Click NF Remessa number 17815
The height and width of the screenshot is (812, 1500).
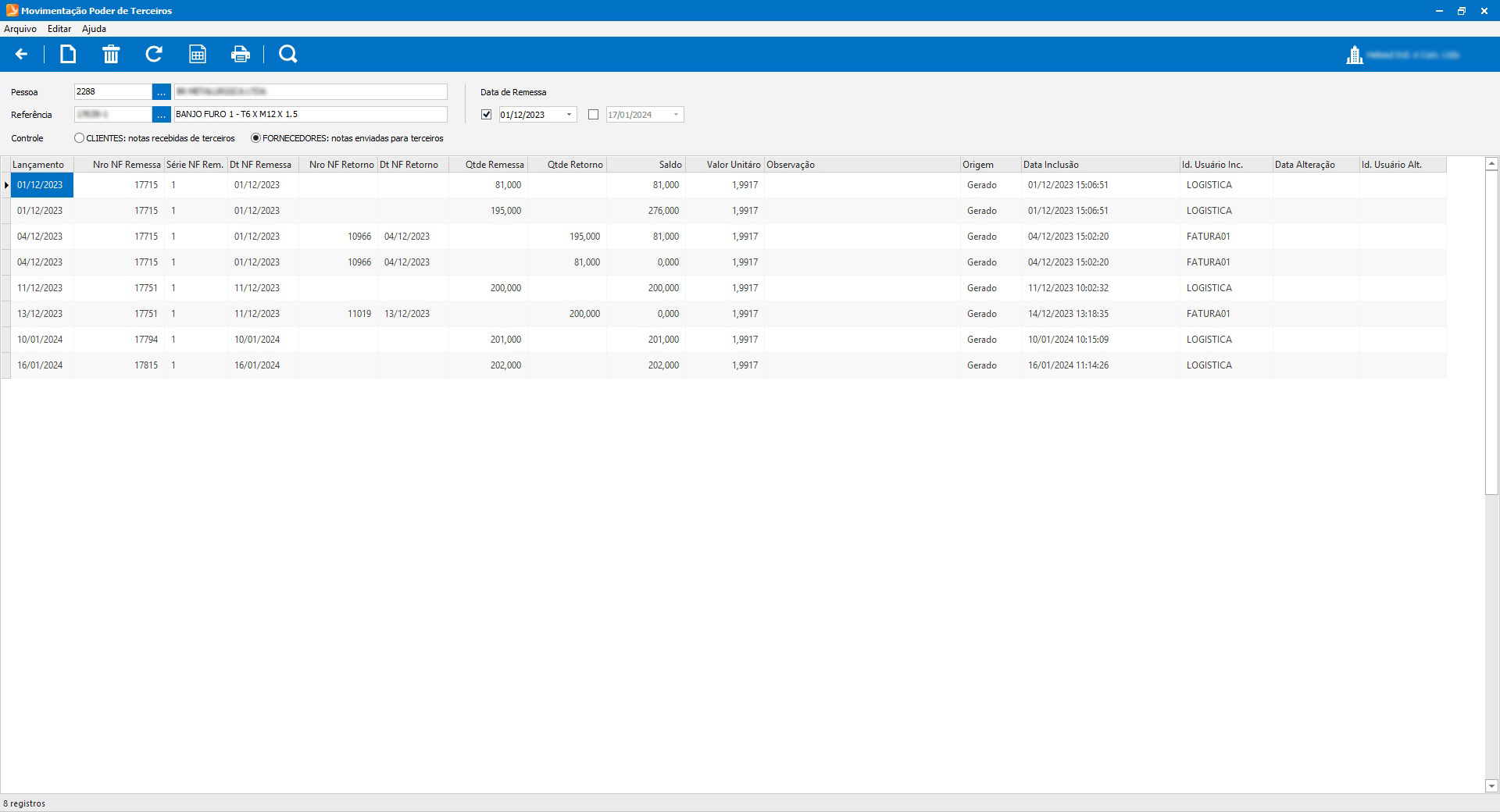pos(119,365)
